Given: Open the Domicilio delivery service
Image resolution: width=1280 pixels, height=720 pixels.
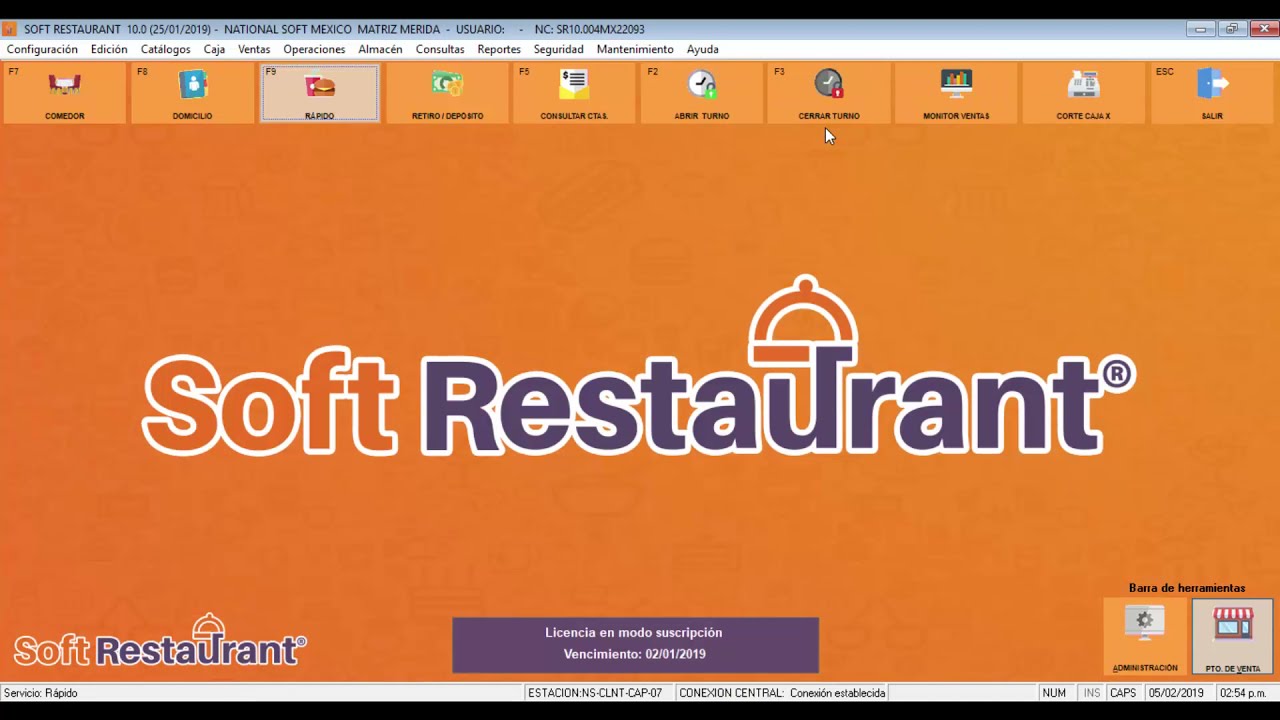Looking at the screenshot, I should (x=192, y=93).
